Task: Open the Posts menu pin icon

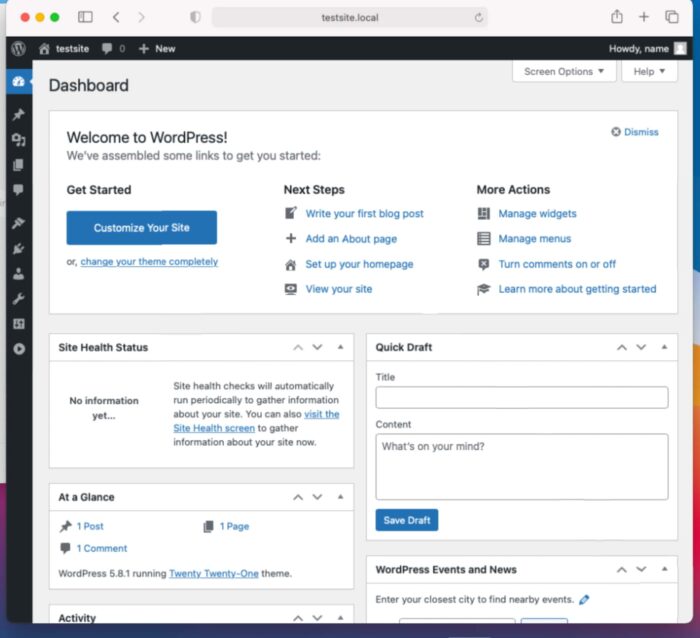Action: 18,114
